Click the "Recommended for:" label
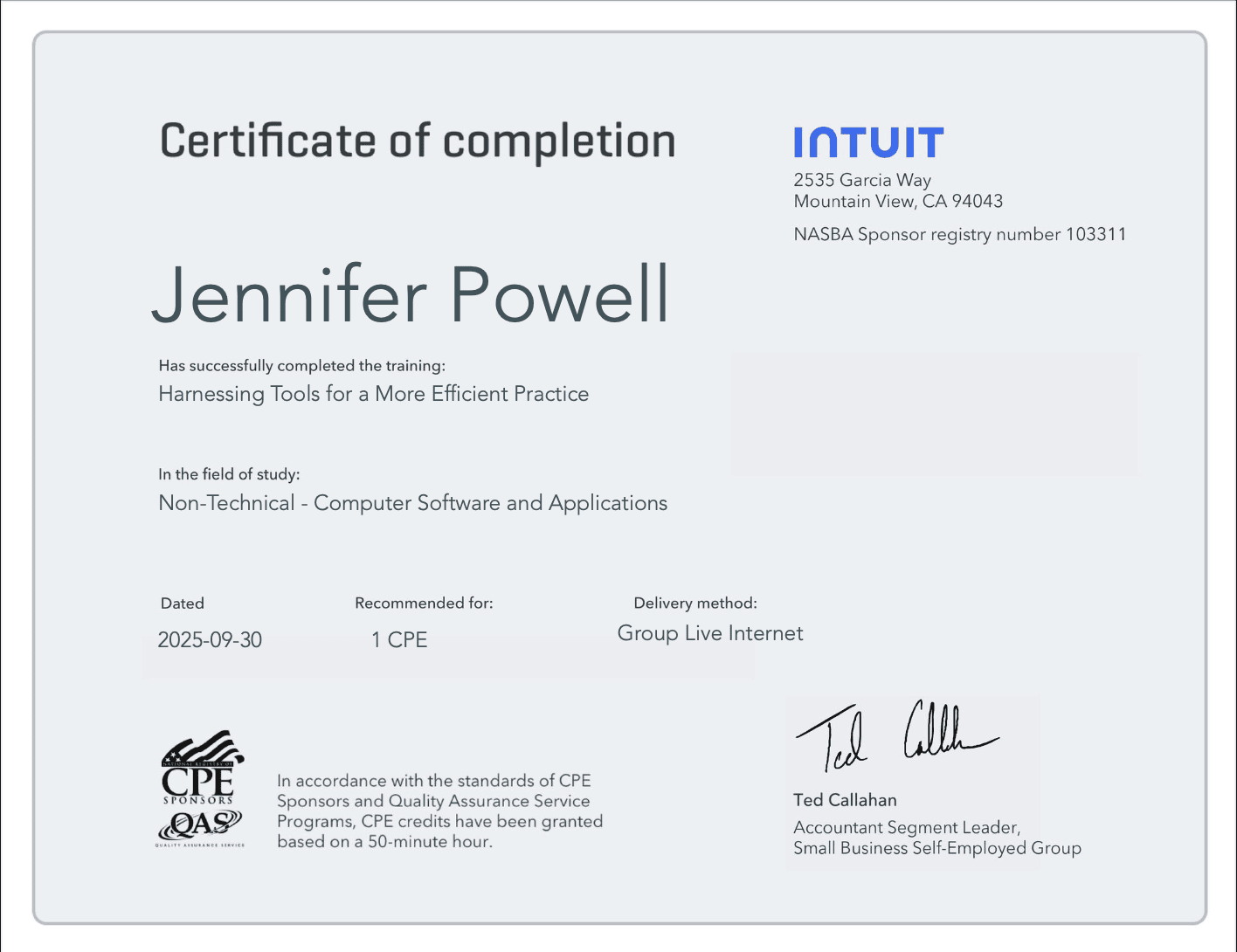This screenshot has width=1237, height=952. pyautogui.click(x=424, y=604)
